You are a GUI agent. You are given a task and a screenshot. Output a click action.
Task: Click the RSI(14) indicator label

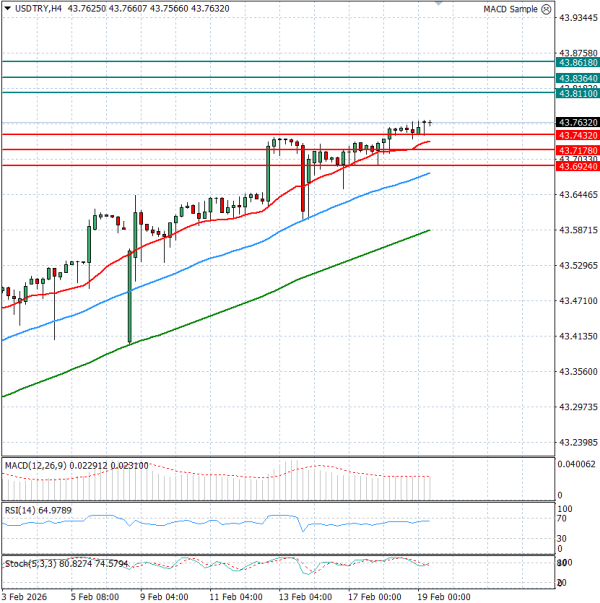point(22,511)
